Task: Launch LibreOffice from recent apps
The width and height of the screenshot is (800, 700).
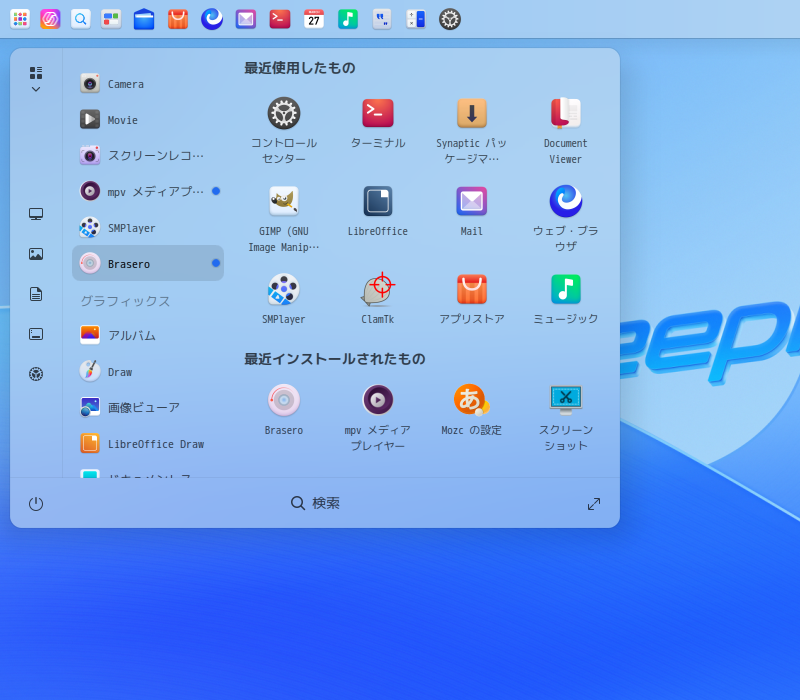Action: click(378, 201)
